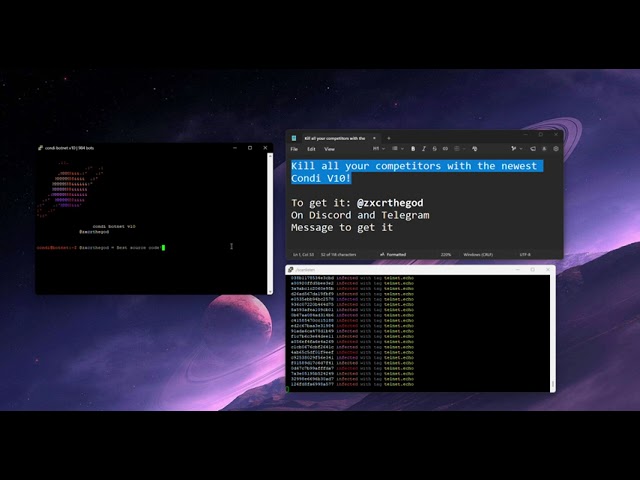Image resolution: width=640 pixels, height=480 pixels.
Task: Select the 'Kill all your competitors' Notepad tab
Action: [335, 138]
